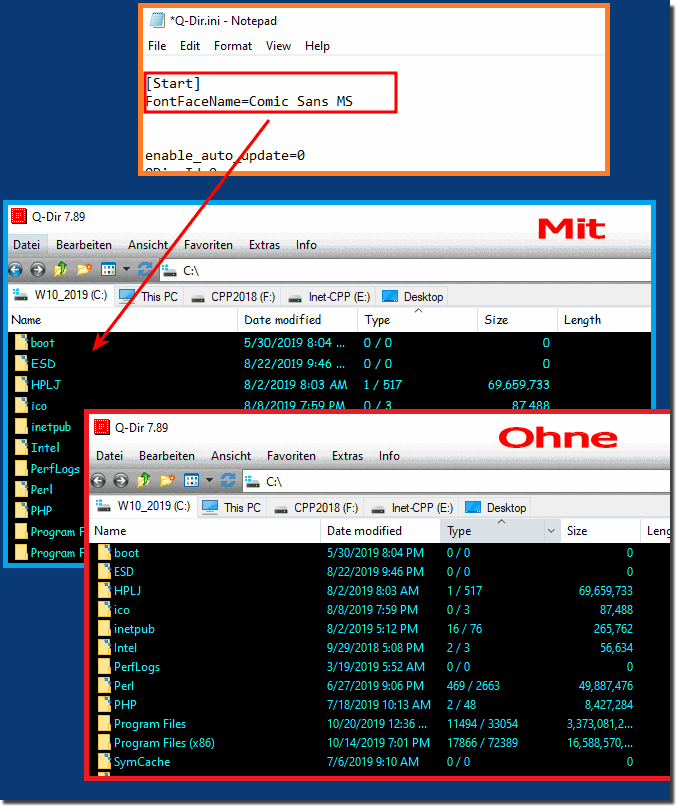Open Datei menu in lower Q-Dir window
Screen dimensions: 677x807
point(110,456)
